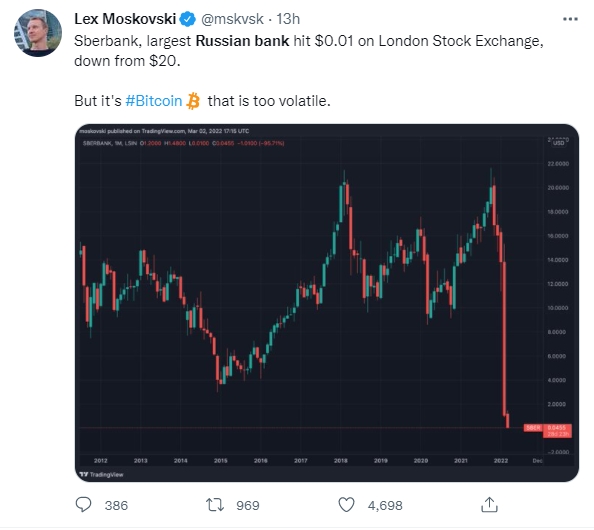Screen dimensions: 594x530
Task: Click the blue verified badge
Action: click(187, 19)
